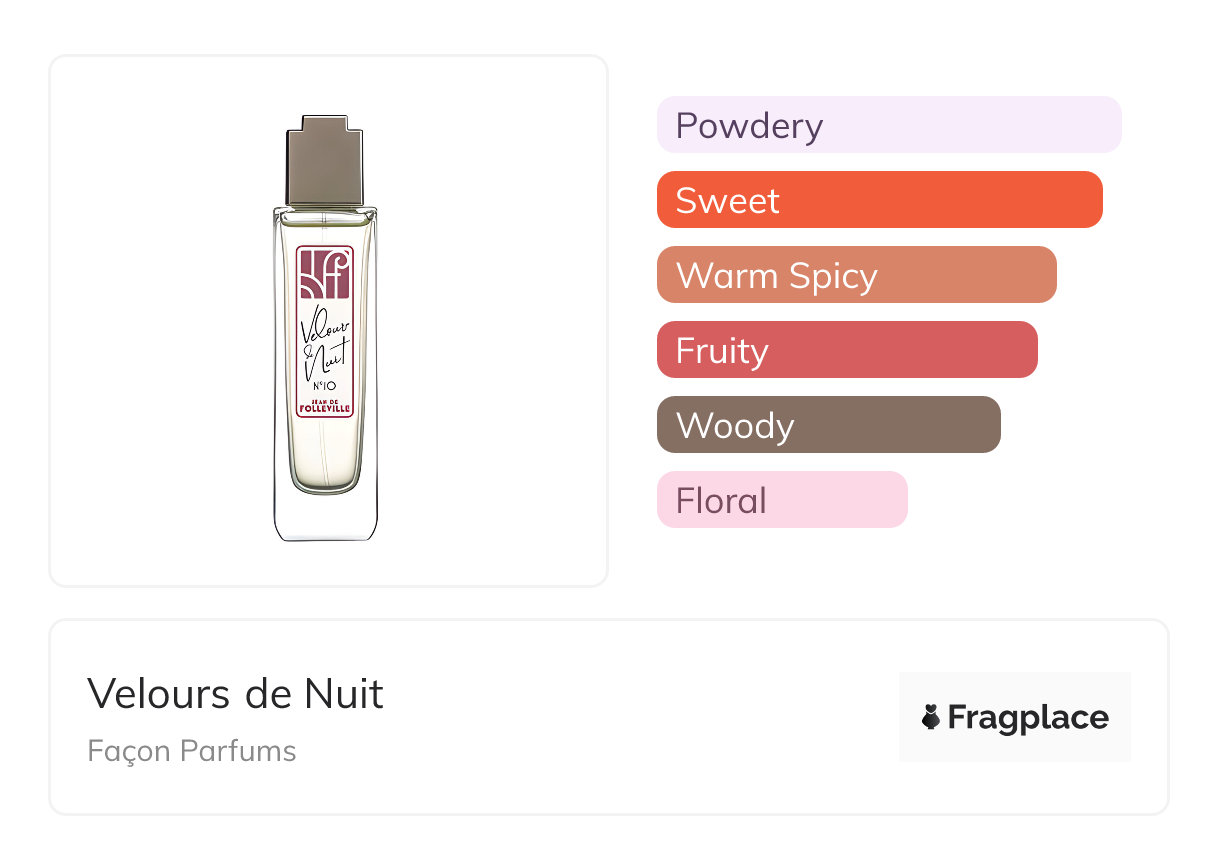Screen dimensions: 1218x864
Task: Select the Powdery accord bar
Action: 888,125
